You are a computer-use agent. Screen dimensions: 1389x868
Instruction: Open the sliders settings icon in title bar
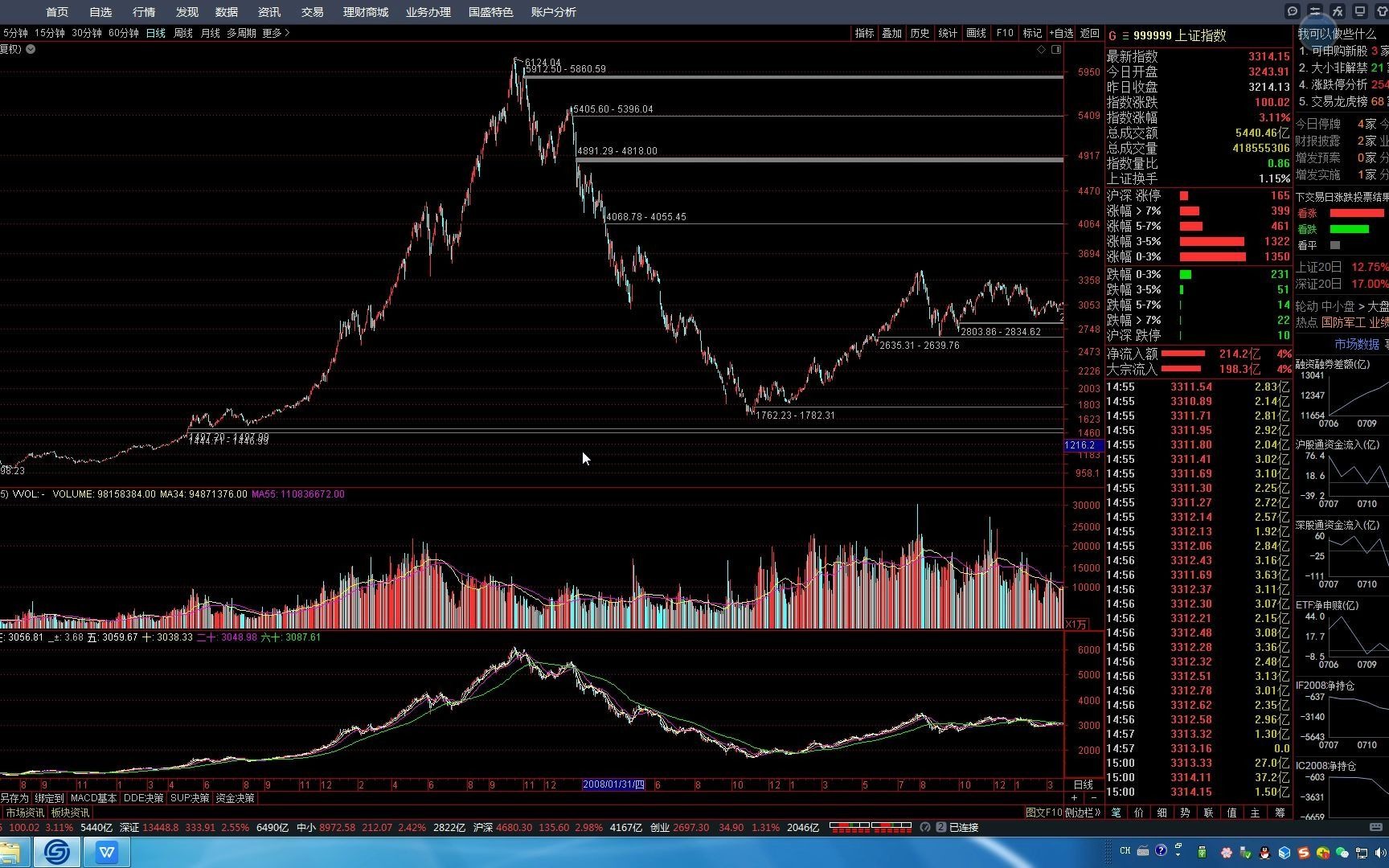pyautogui.click(x=1315, y=11)
